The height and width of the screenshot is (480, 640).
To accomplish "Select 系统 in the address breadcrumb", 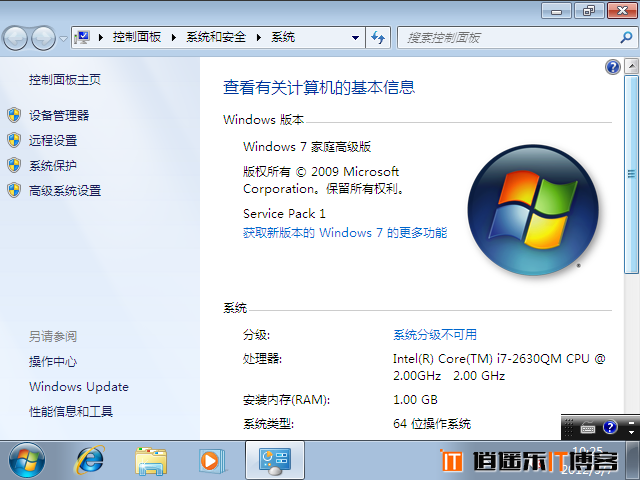I will tap(283, 37).
